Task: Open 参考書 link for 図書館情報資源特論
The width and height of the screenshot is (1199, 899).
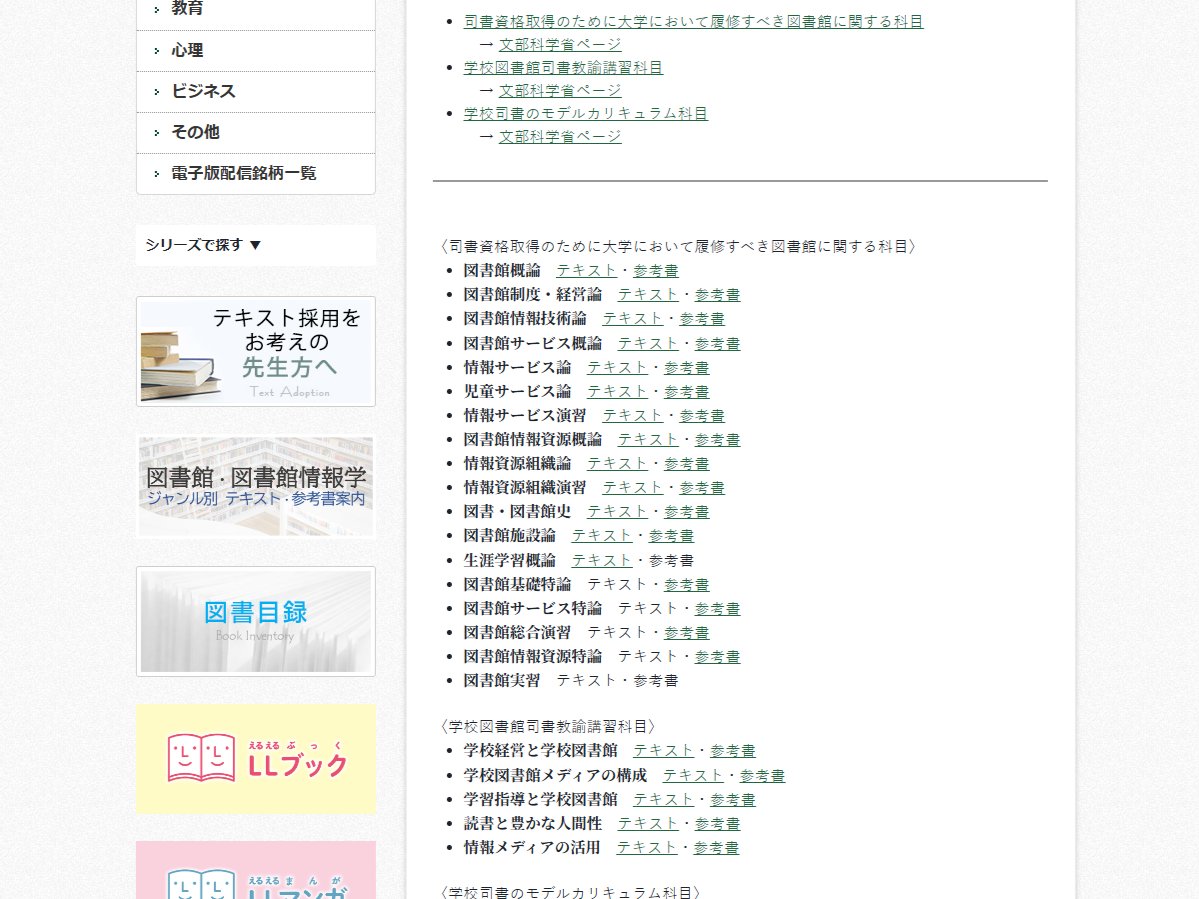Action: [717, 657]
